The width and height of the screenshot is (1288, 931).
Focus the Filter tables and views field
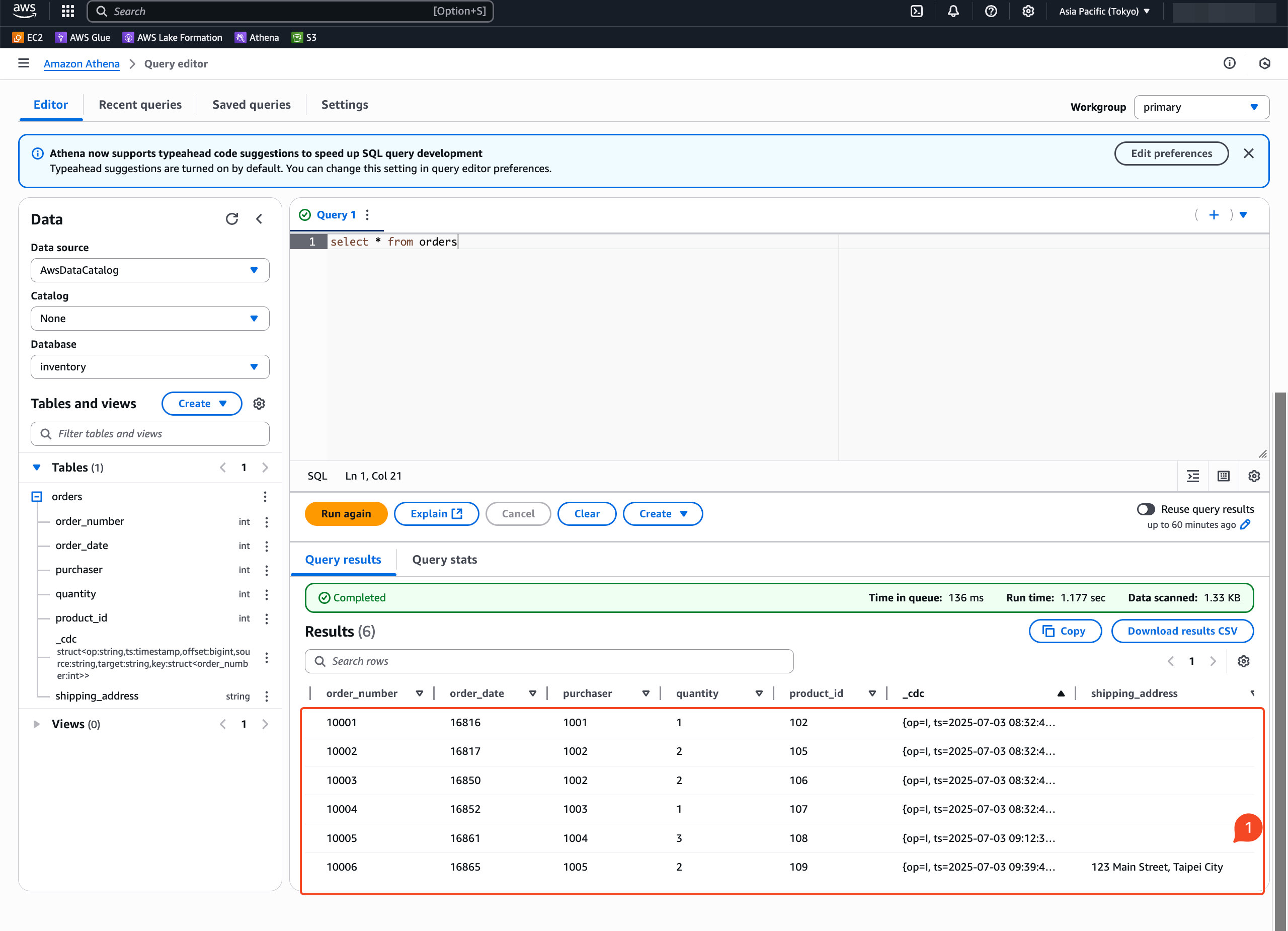point(150,434)
